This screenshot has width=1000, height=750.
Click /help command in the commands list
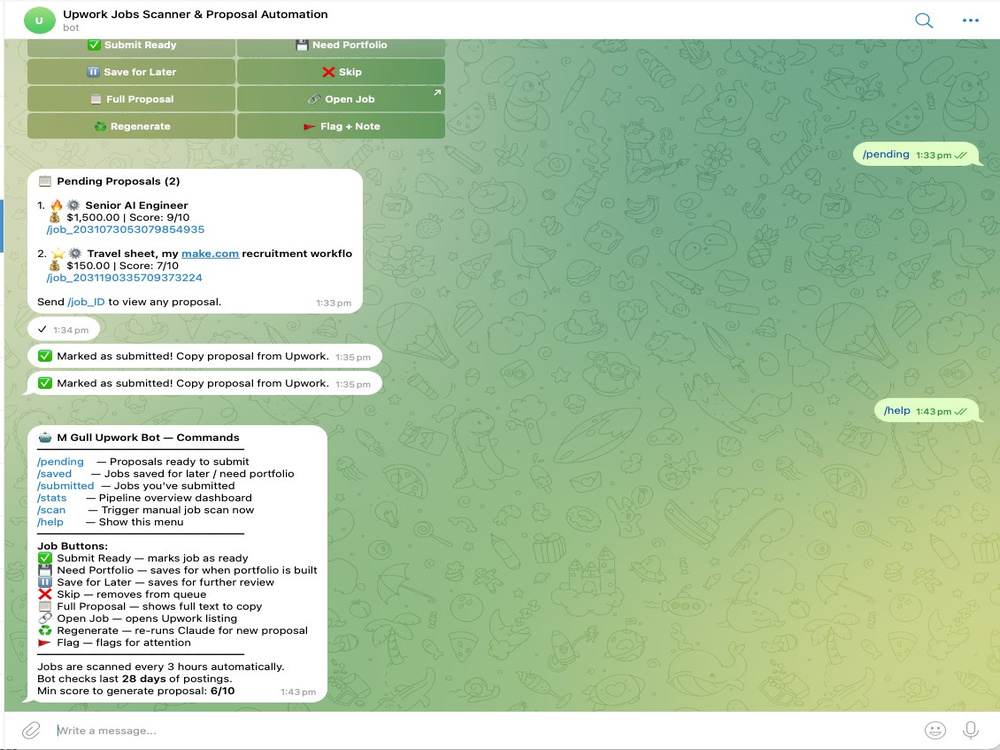click(x=50, y=522)
